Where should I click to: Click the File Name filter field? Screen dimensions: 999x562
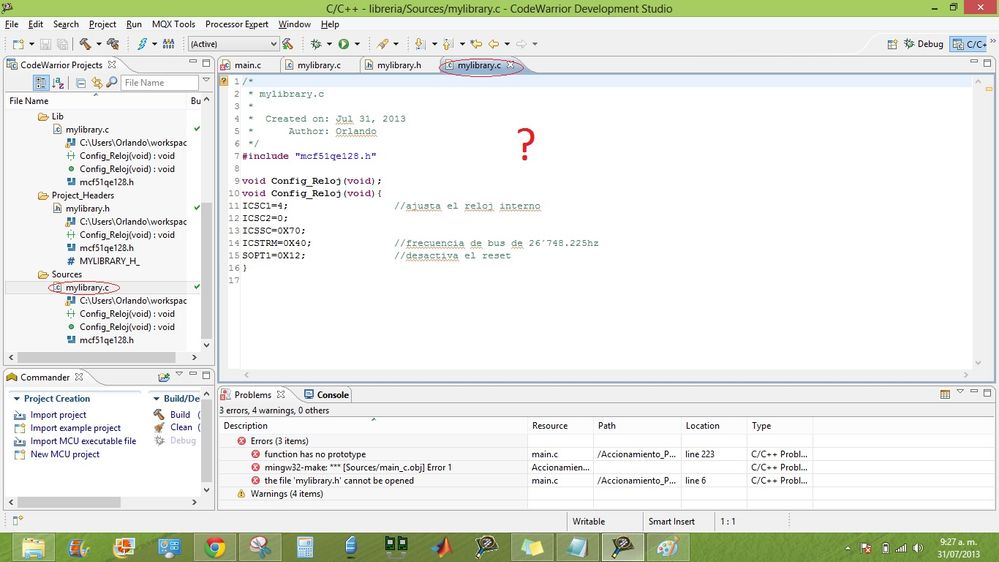159,83
